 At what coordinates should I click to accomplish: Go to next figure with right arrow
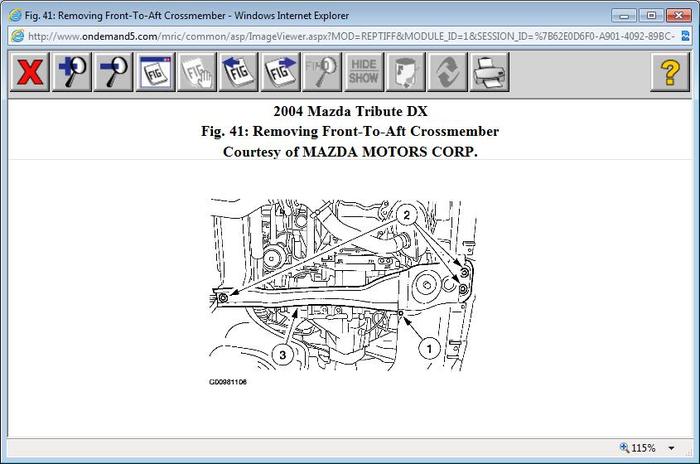(x=280, y=72)
